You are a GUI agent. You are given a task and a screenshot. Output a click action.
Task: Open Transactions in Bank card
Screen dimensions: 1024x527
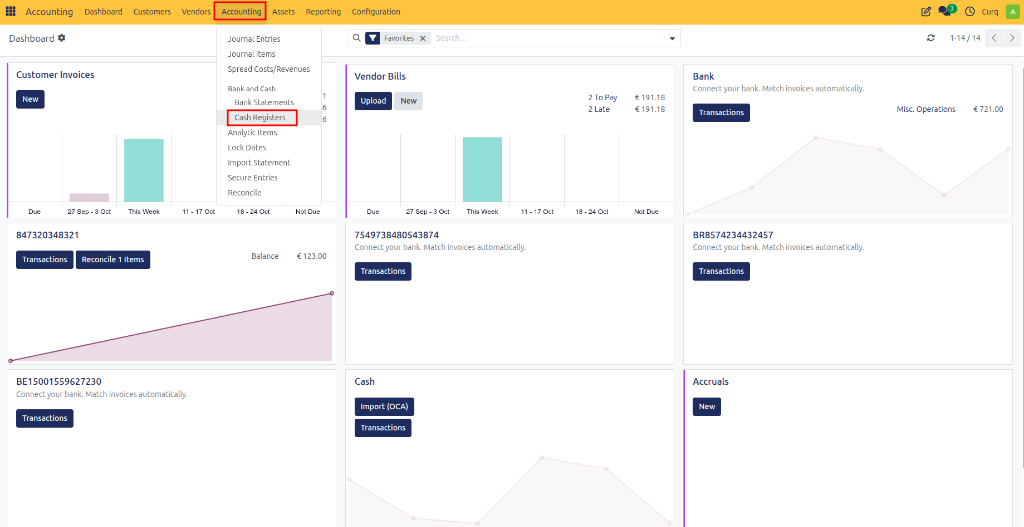click(x=721, y=113)
